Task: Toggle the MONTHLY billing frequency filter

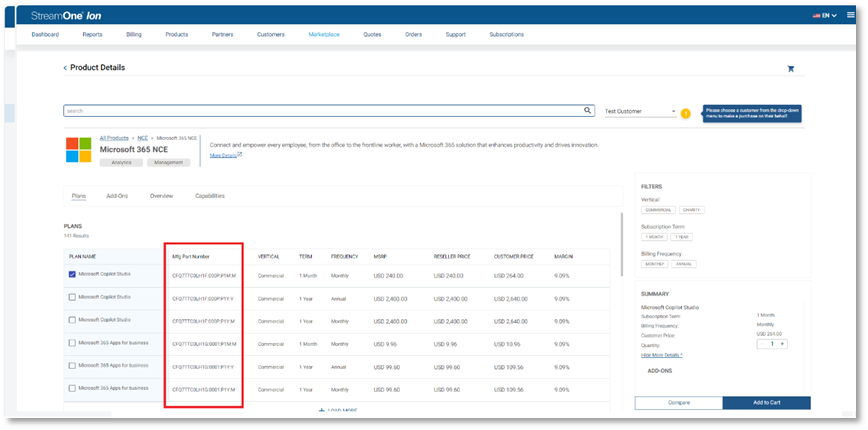Action: tap(655, 264)
